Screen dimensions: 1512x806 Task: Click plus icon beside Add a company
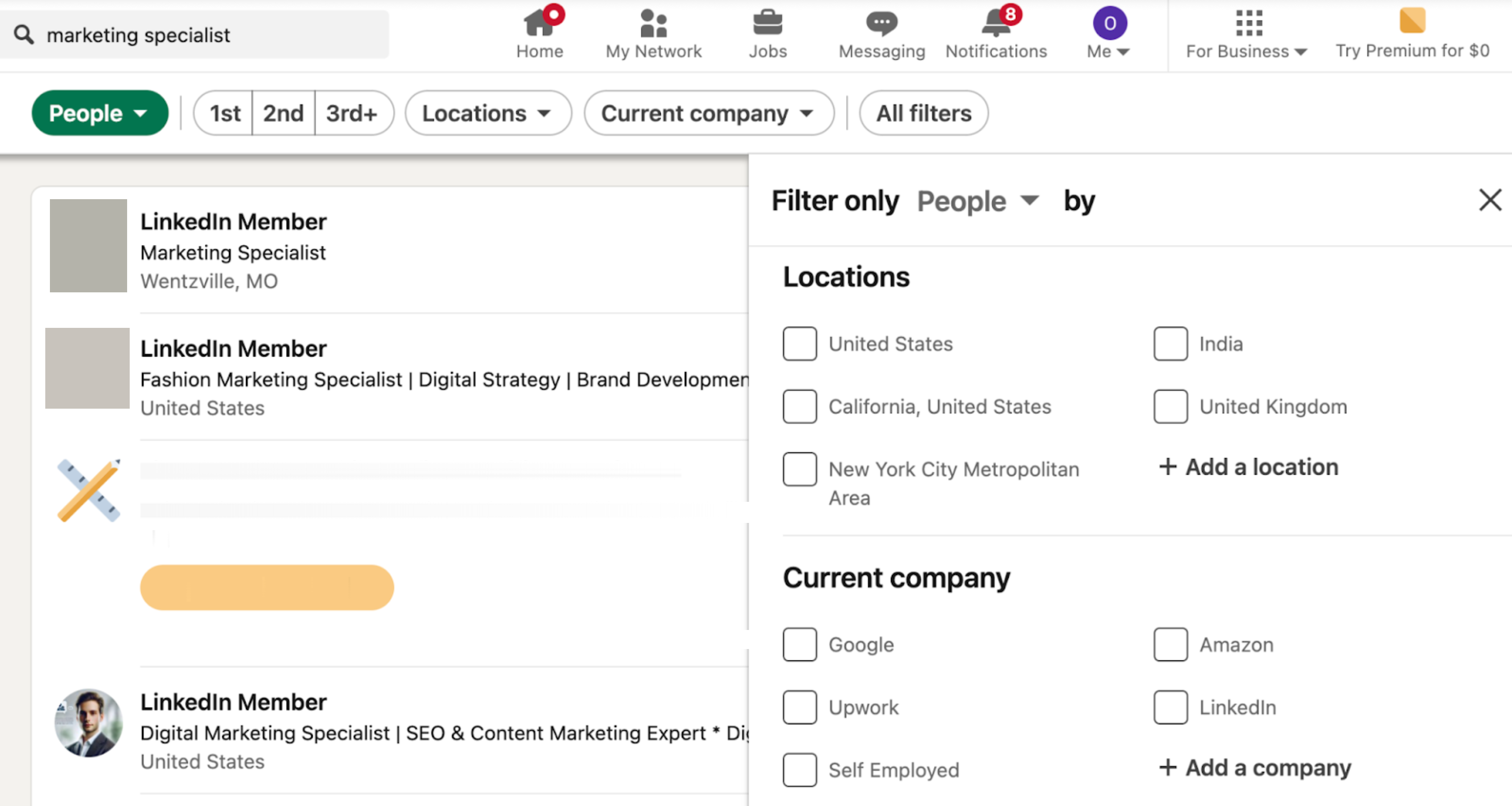(x=1168, y=767)
